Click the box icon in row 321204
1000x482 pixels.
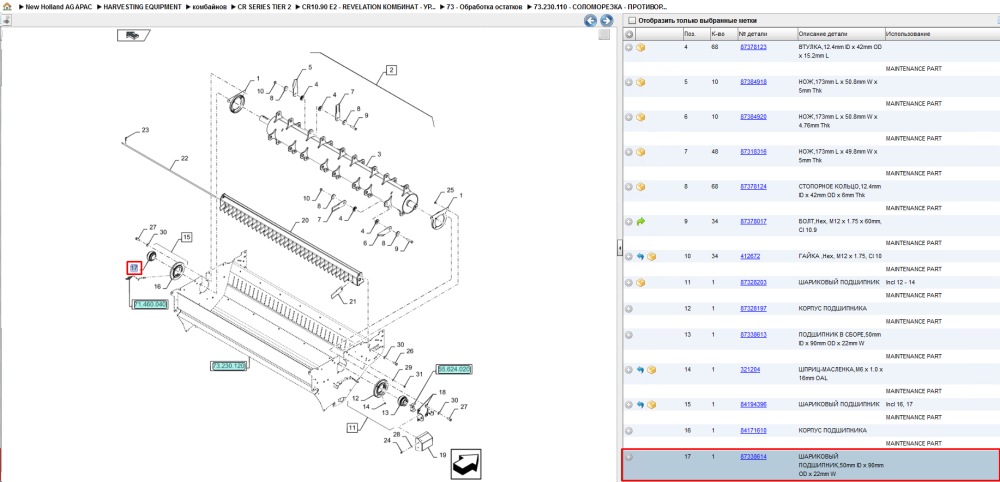click(651, 370)
